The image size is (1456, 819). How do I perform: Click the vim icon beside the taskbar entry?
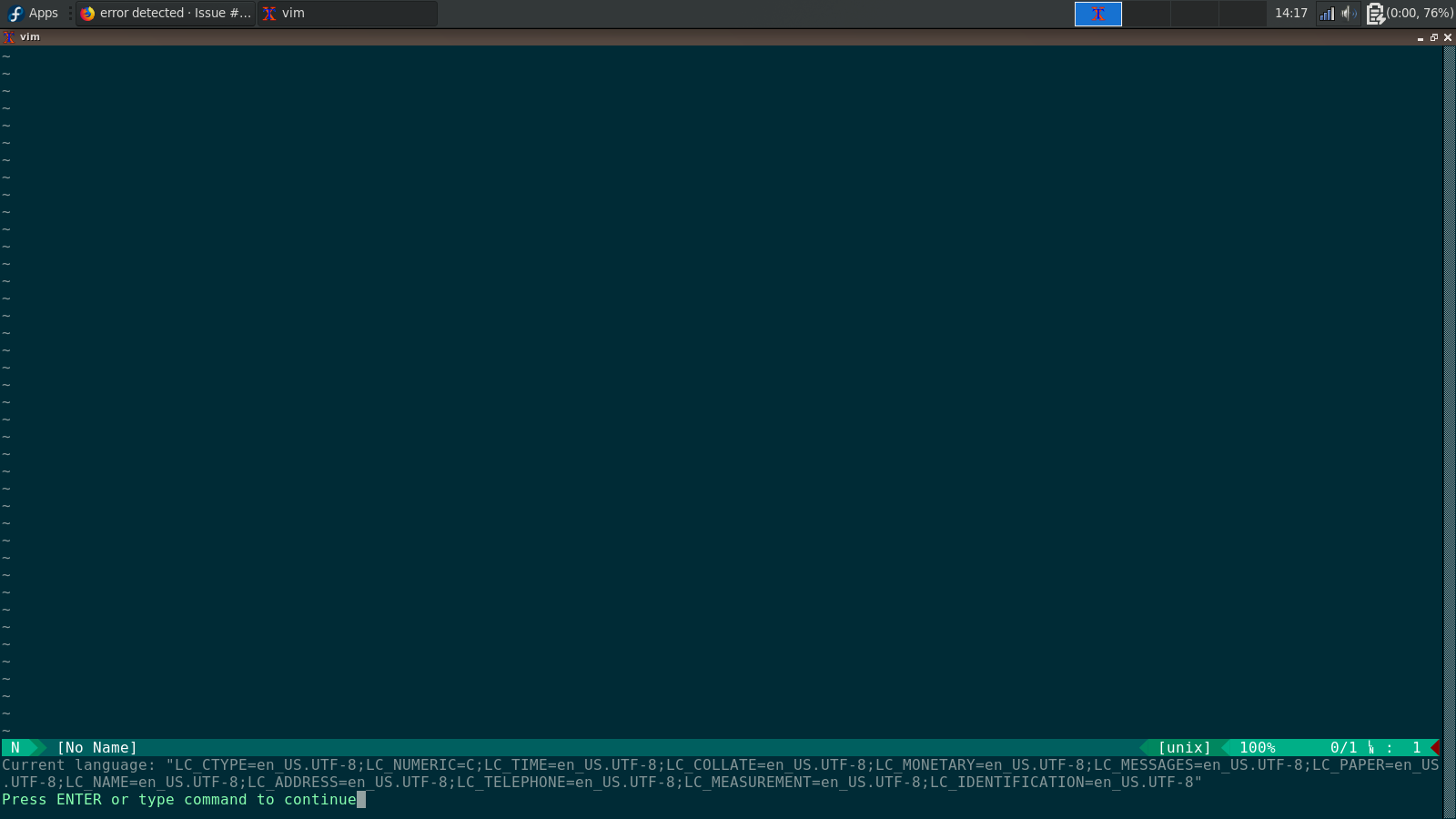pyautogui.click(x=269, y=13)
